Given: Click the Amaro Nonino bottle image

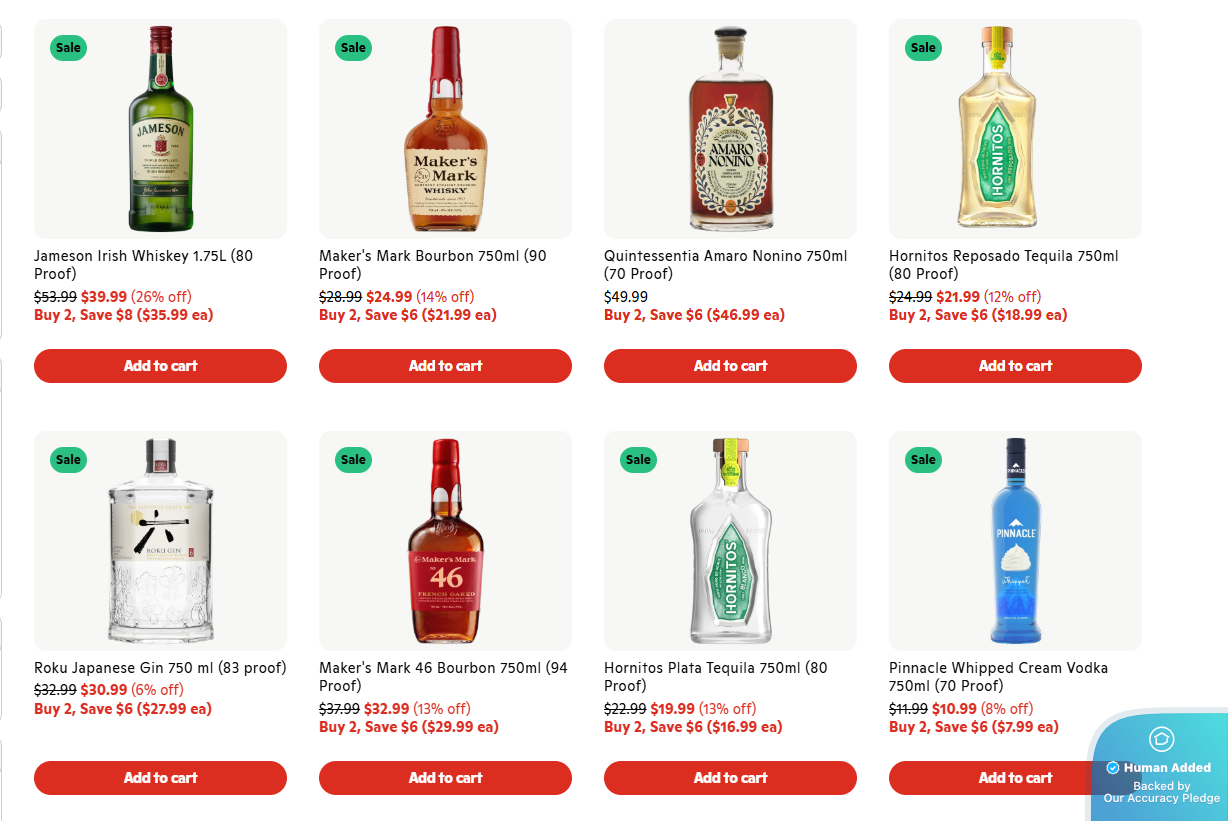Looking at the screenshot, I should pos(730,130).
